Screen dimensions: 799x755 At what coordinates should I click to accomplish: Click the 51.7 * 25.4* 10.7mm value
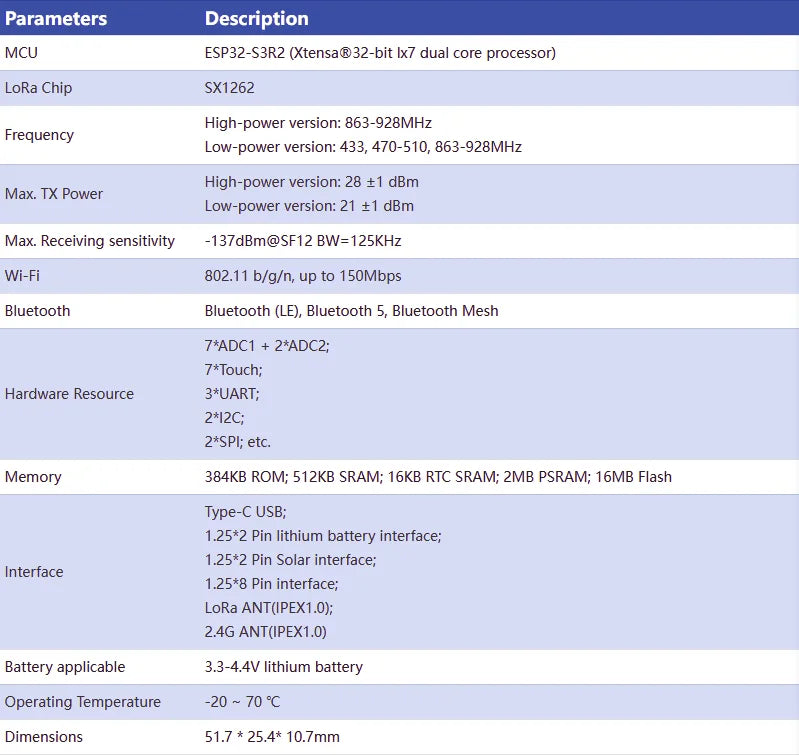point(272,737)
